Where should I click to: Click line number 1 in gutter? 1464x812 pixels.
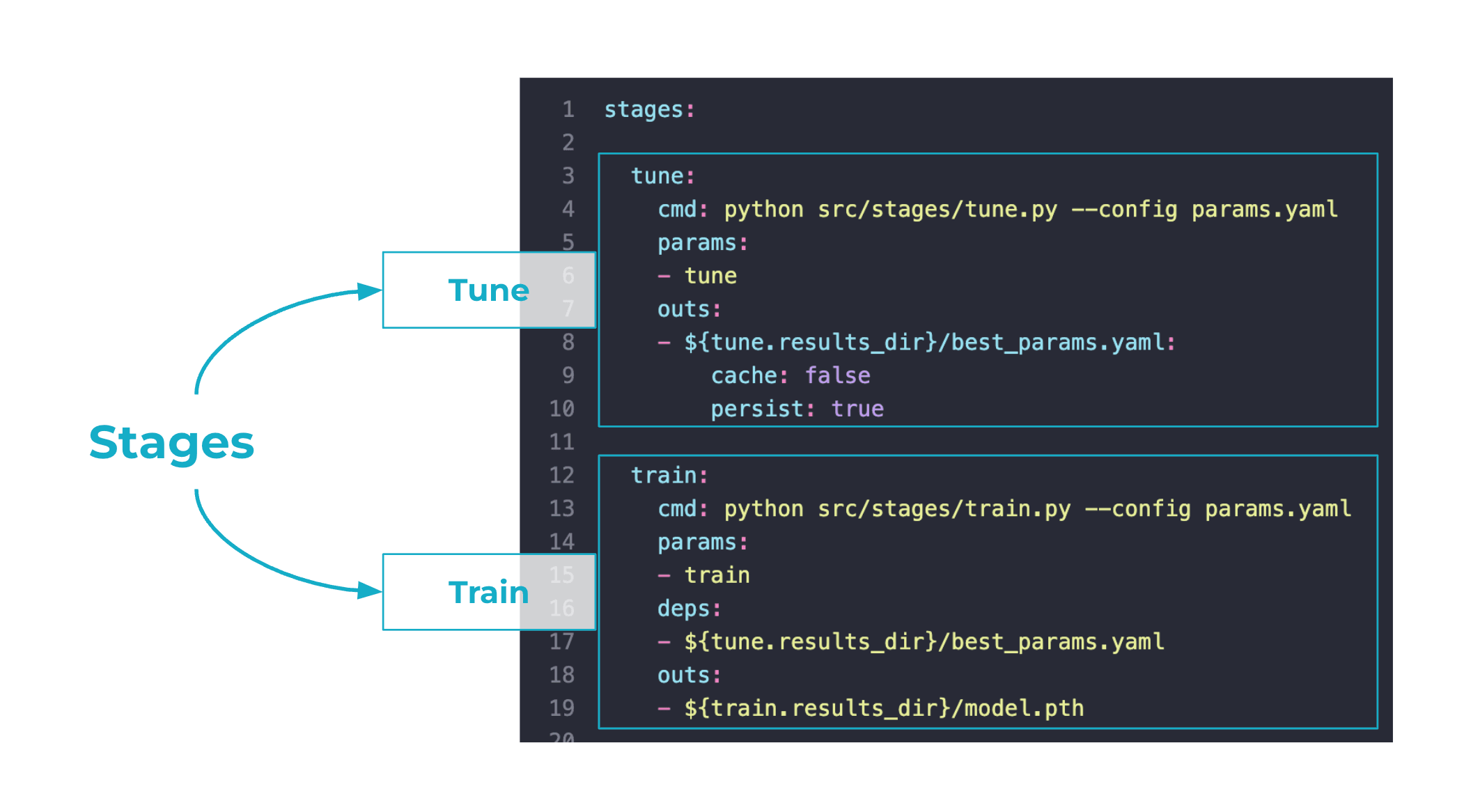click(x=568, y=109)
